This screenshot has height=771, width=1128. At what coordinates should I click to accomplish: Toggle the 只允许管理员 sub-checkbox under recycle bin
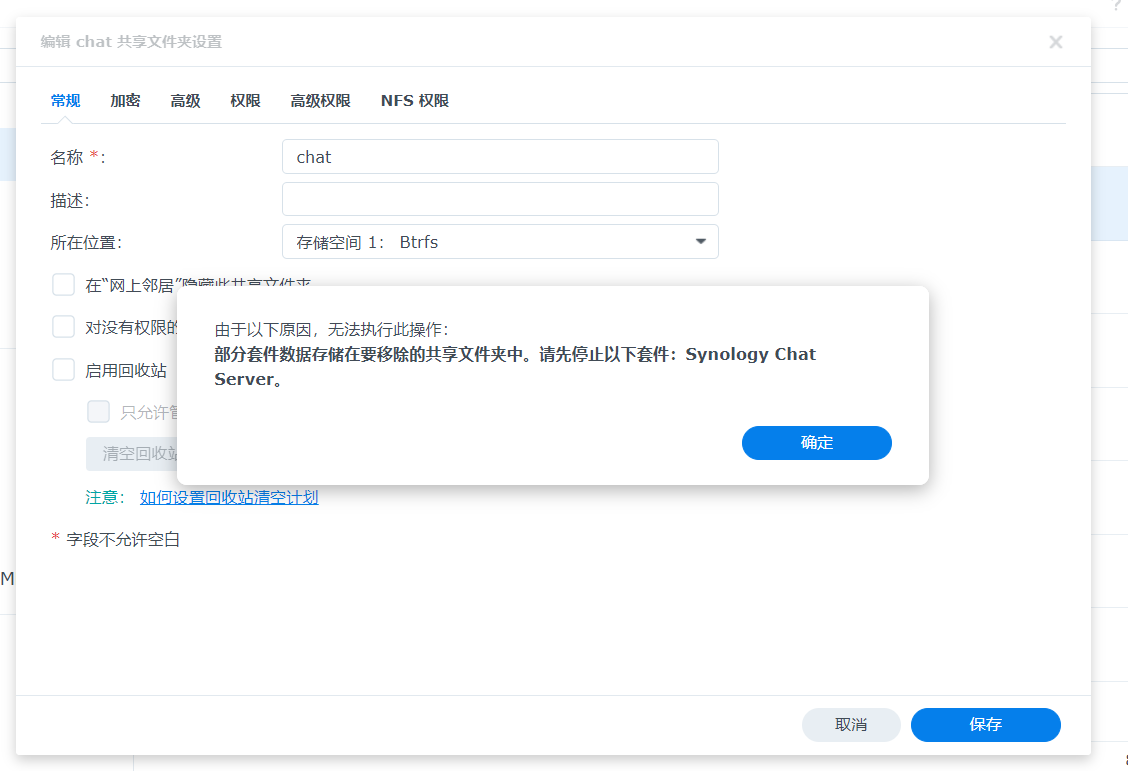pyautogui.click(x=99, y=412)
